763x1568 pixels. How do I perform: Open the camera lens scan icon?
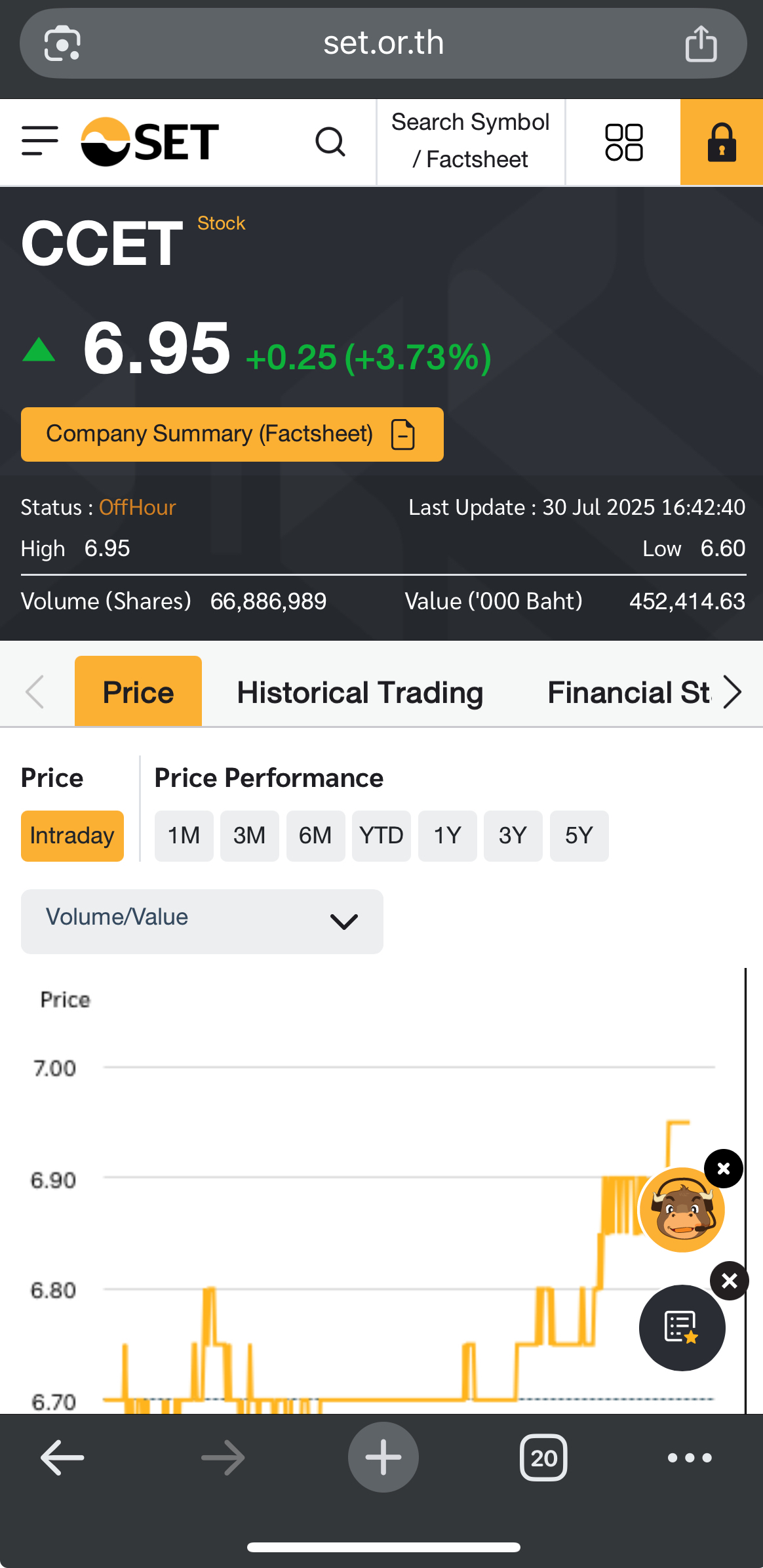(x=62, y=44)
